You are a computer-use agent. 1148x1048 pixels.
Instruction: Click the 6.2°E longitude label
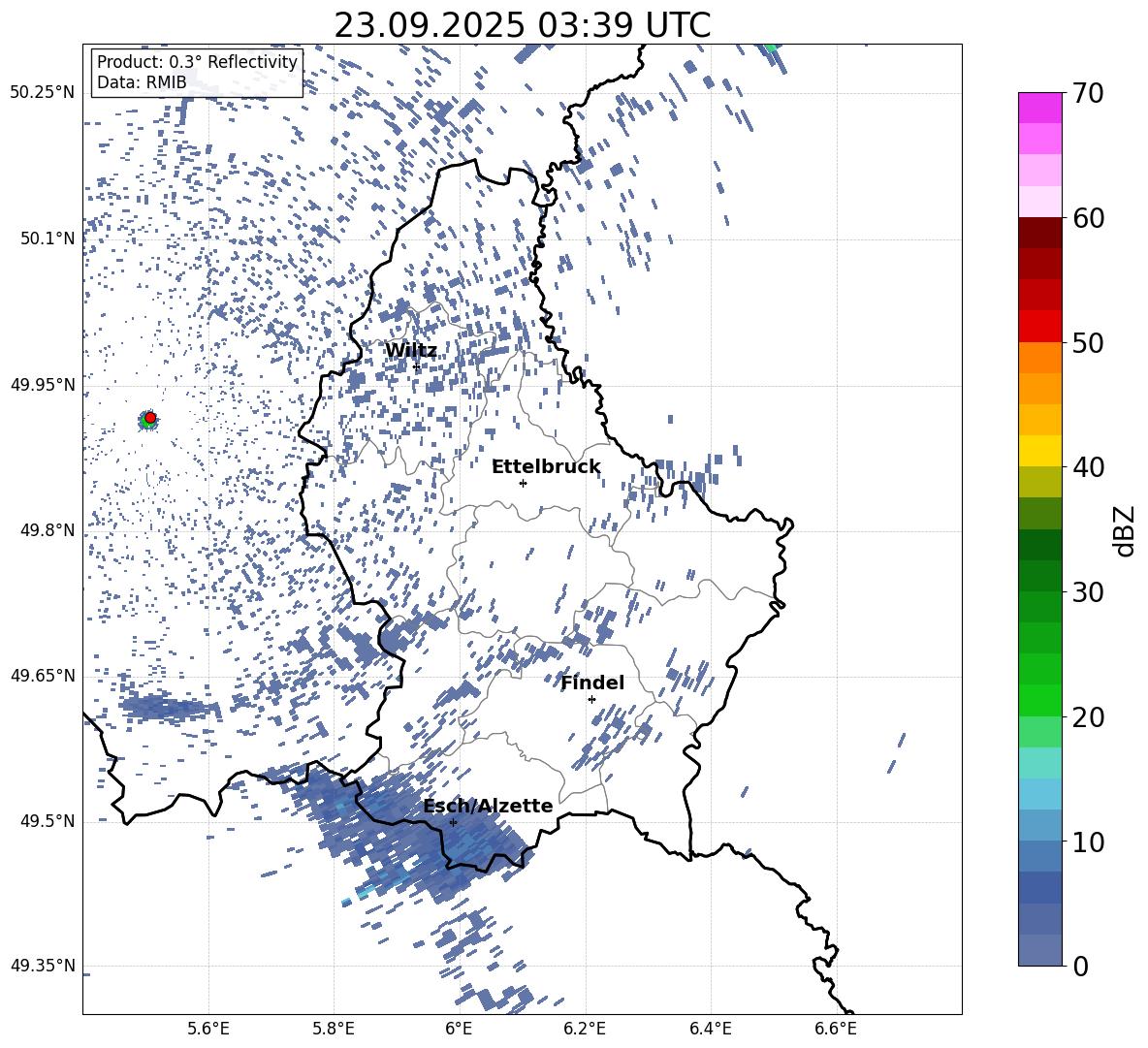pos(585,1029)
